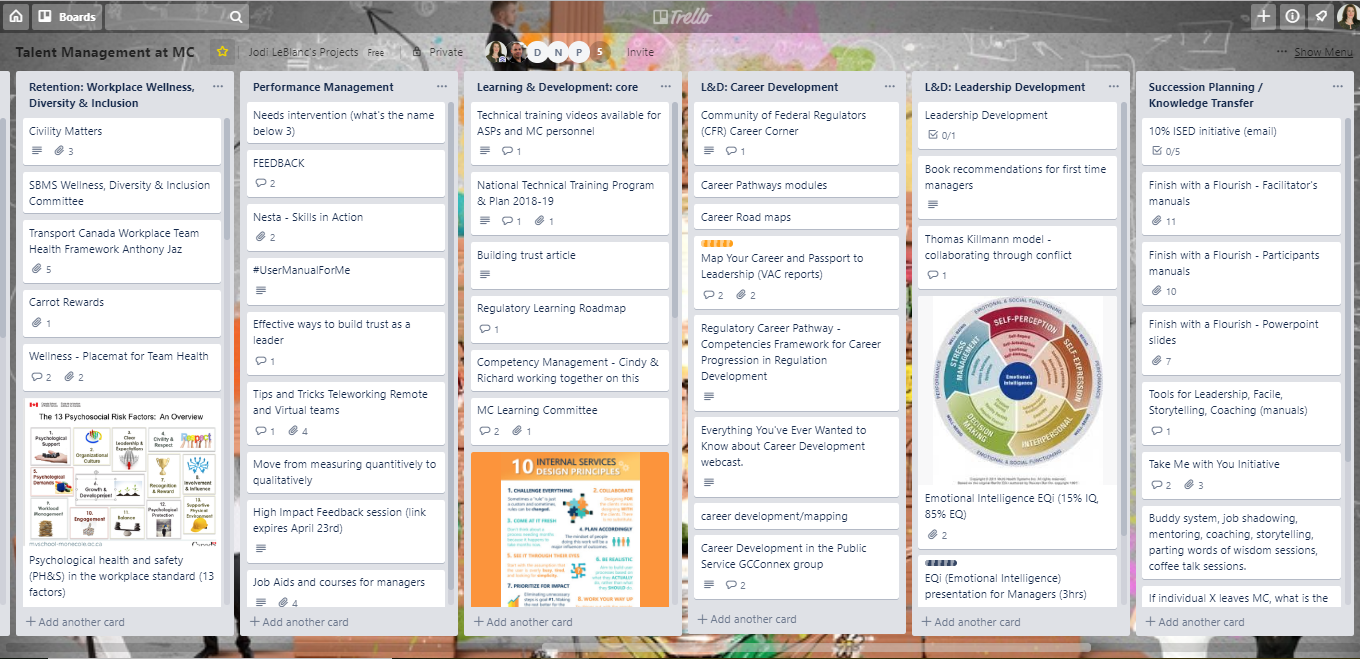
Task: Open Career Pathways modules card
Action: click(794, 186)
